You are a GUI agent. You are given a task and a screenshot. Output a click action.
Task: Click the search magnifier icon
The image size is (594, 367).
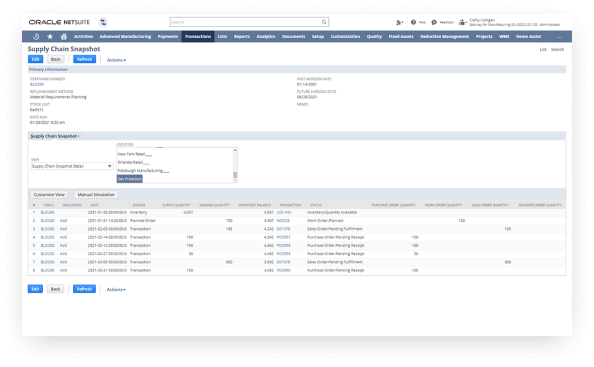324,22
